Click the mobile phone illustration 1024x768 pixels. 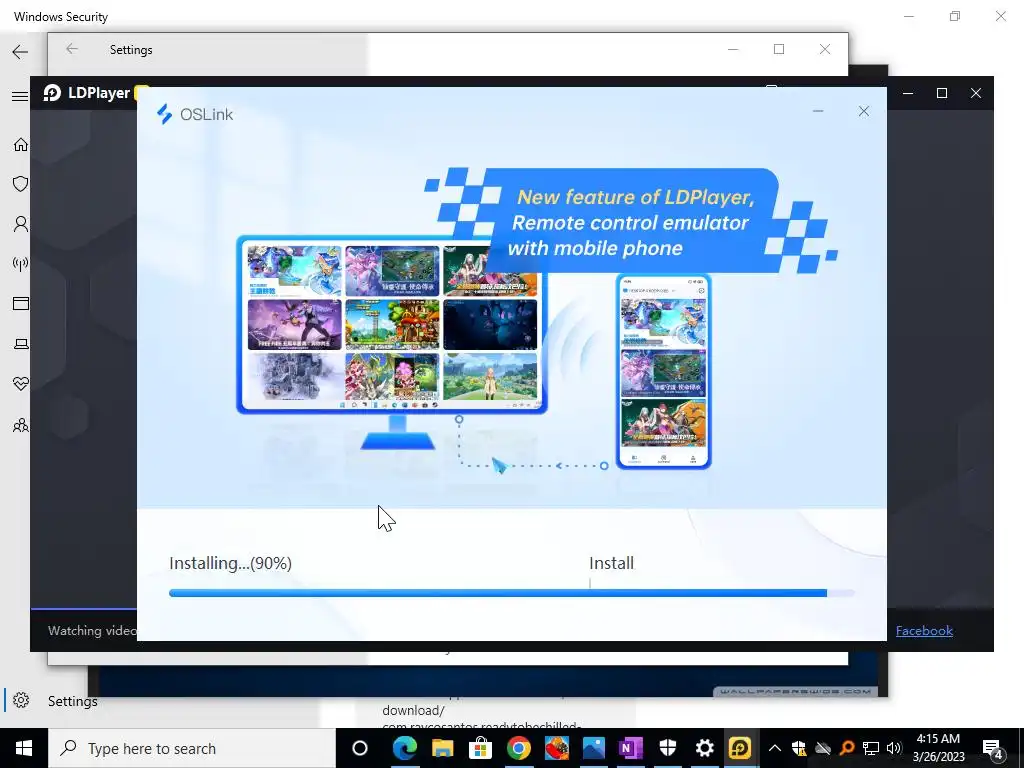[664, 371]
